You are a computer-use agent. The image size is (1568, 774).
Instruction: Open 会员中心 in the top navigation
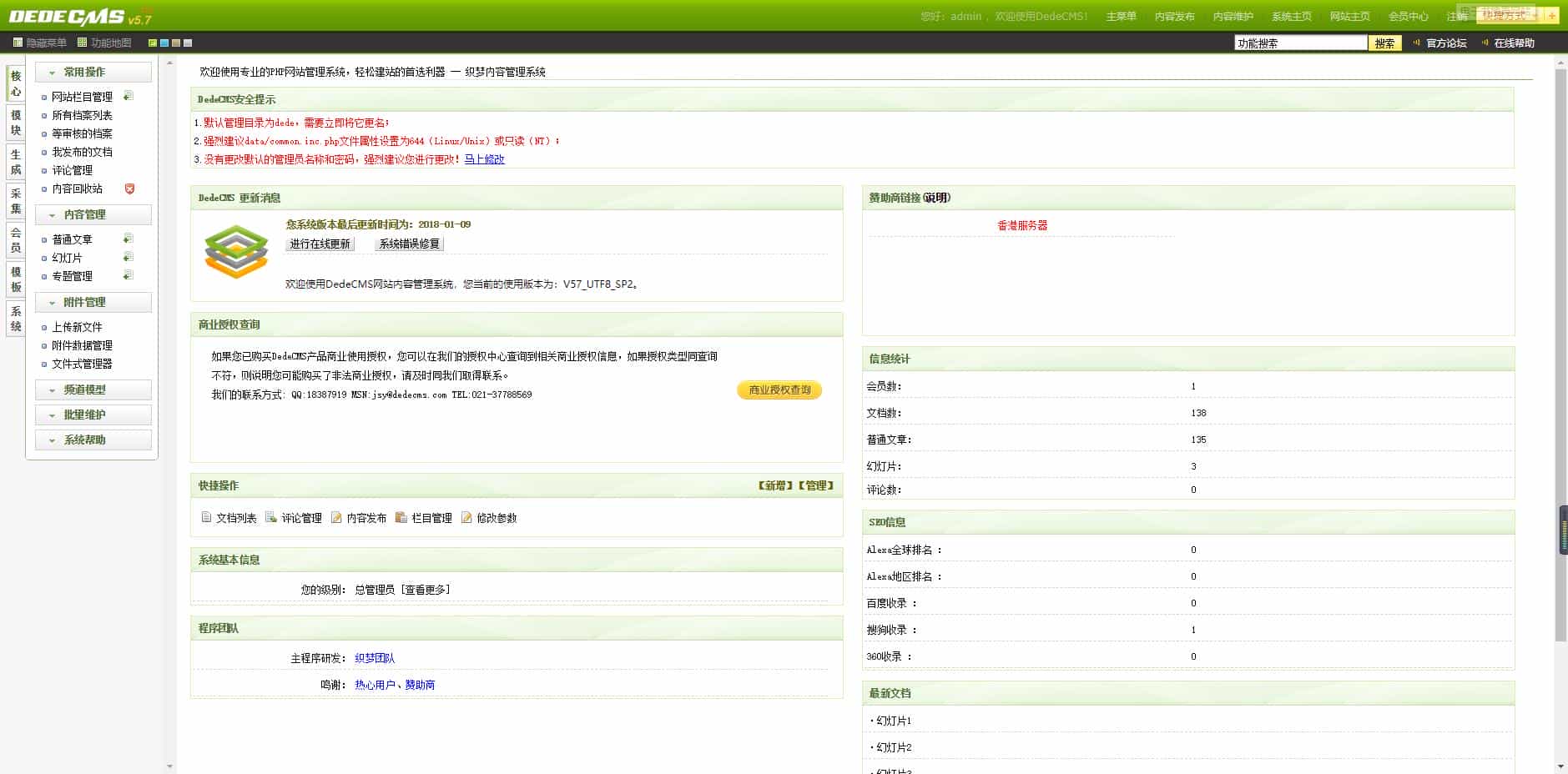click(1408, 16)
